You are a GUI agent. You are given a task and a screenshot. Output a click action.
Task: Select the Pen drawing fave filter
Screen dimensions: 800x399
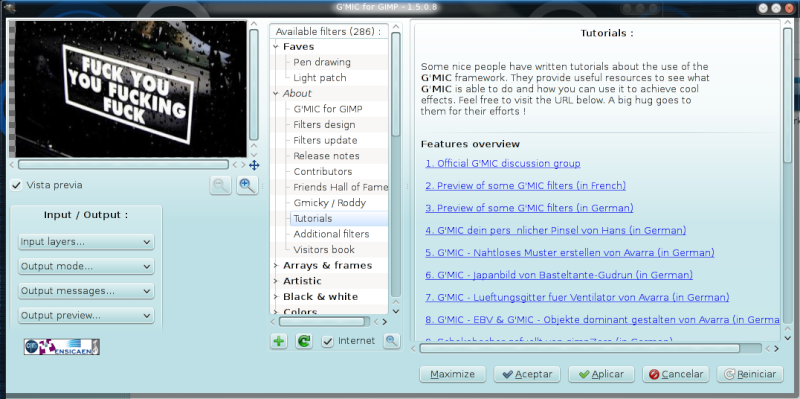(321, 62)
